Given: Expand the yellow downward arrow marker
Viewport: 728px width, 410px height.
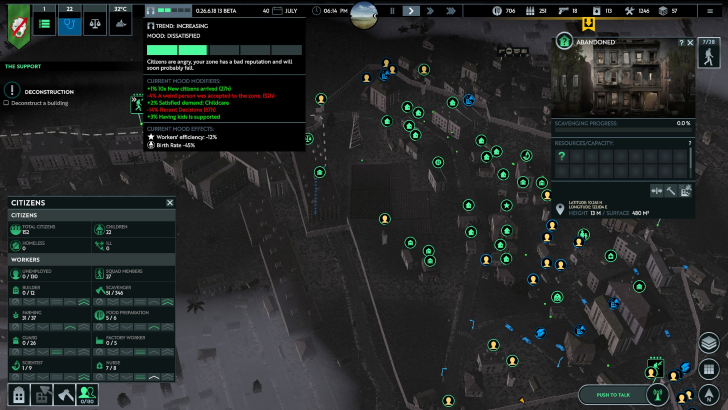Looking at the screenshot, I should (x=588, y=24).
